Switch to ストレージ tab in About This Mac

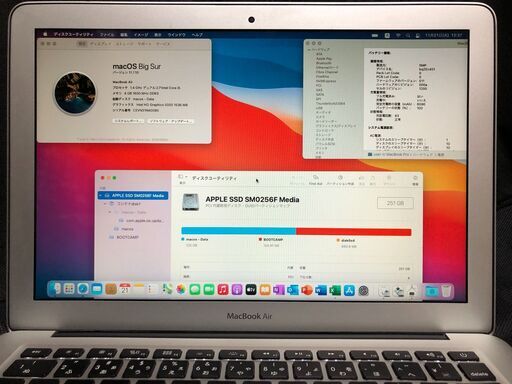coord(124,44)
